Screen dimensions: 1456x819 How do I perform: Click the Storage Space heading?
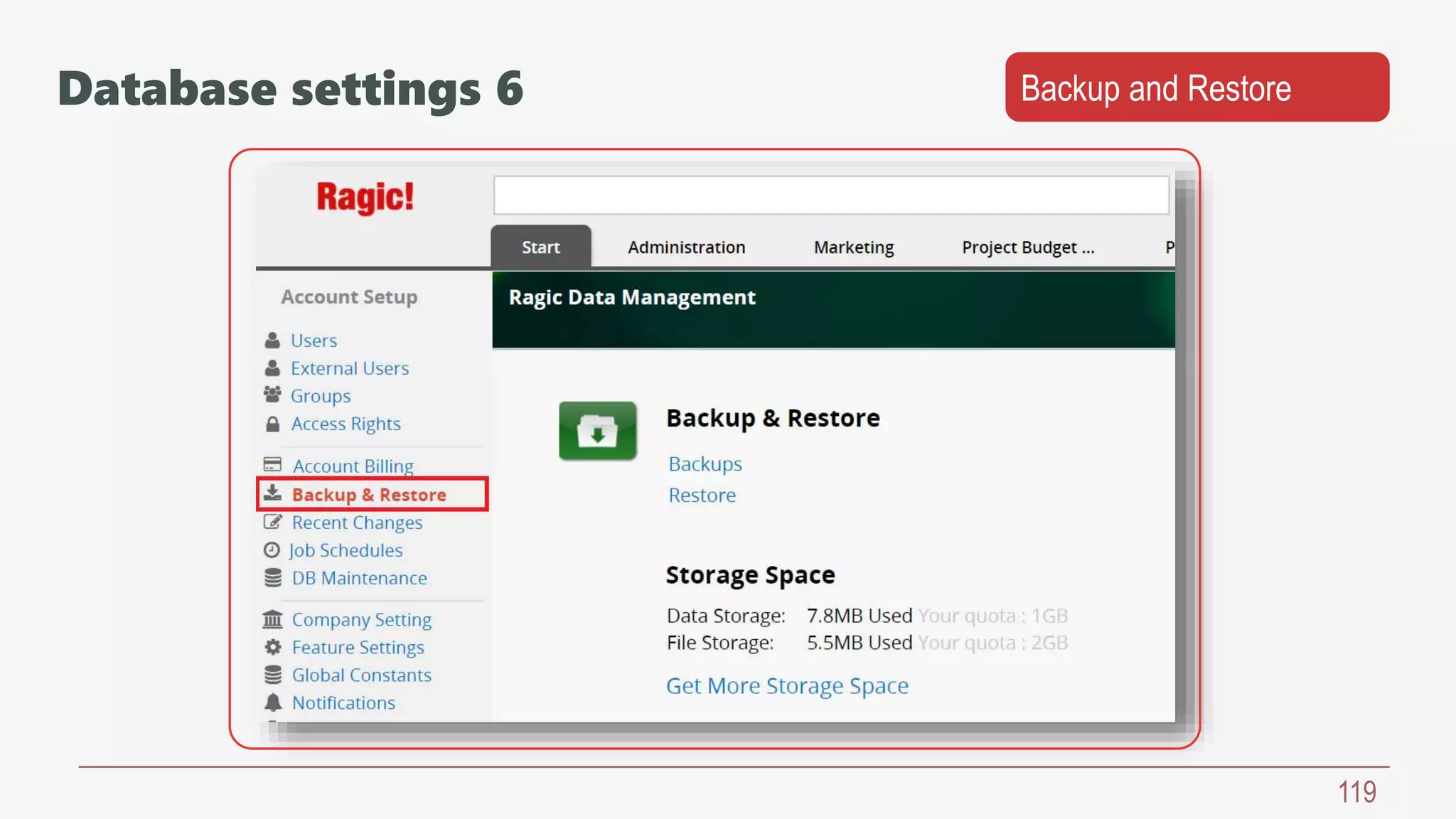750,574
